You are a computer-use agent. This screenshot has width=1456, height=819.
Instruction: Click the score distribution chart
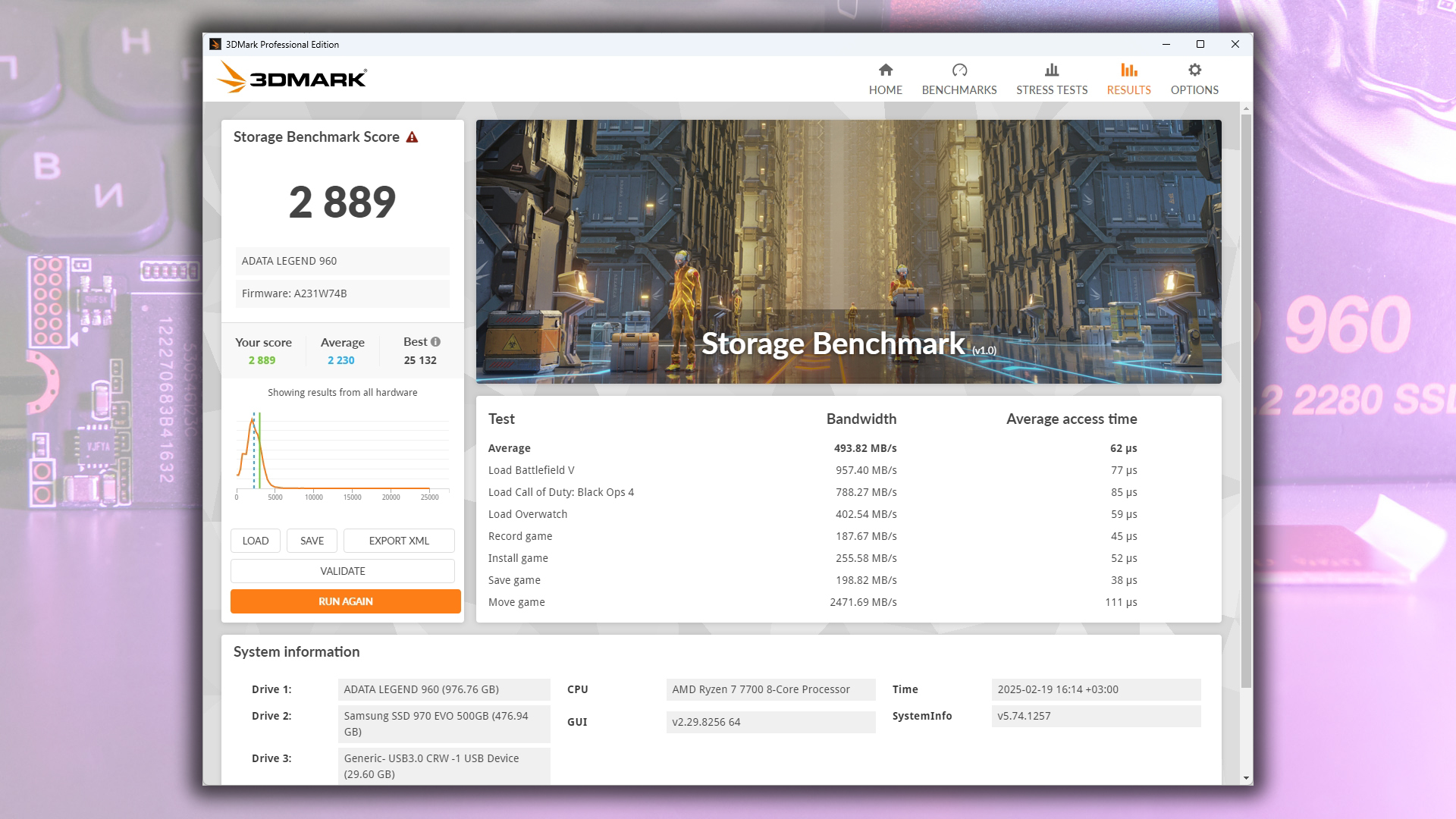point(342,455)
